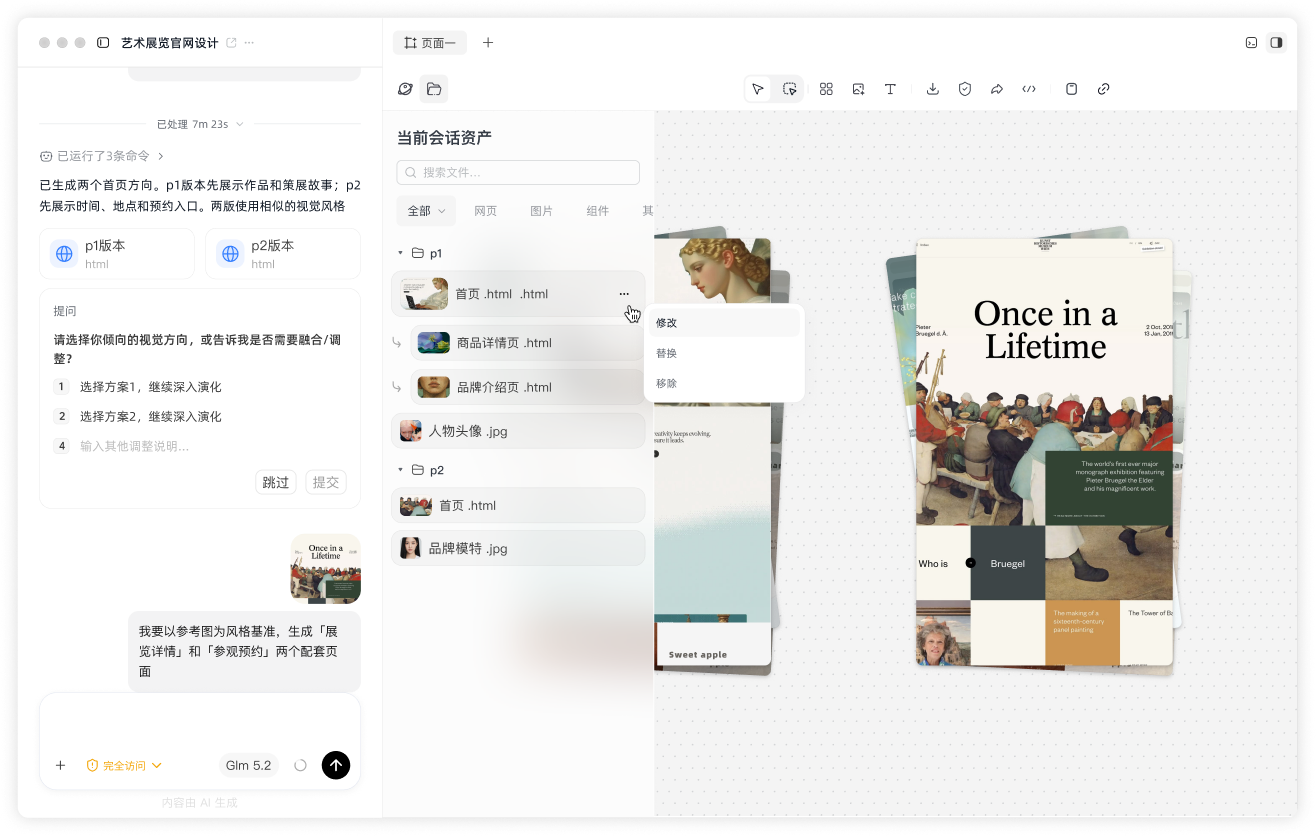Screen dimensions: 1316x836
Task: Choose 替换 from context menu
Action: 724,353
